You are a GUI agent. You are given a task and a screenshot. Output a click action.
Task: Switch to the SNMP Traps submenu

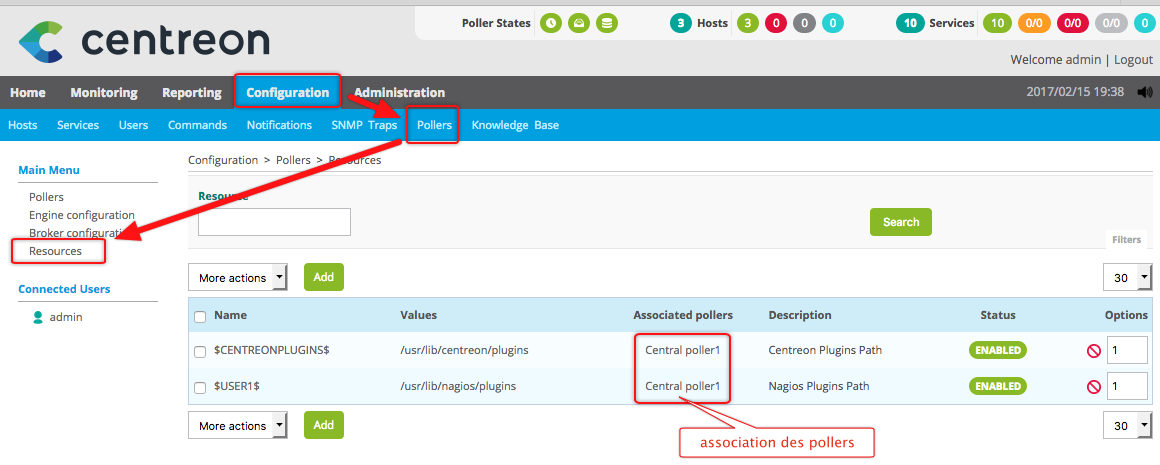[364, 125]
